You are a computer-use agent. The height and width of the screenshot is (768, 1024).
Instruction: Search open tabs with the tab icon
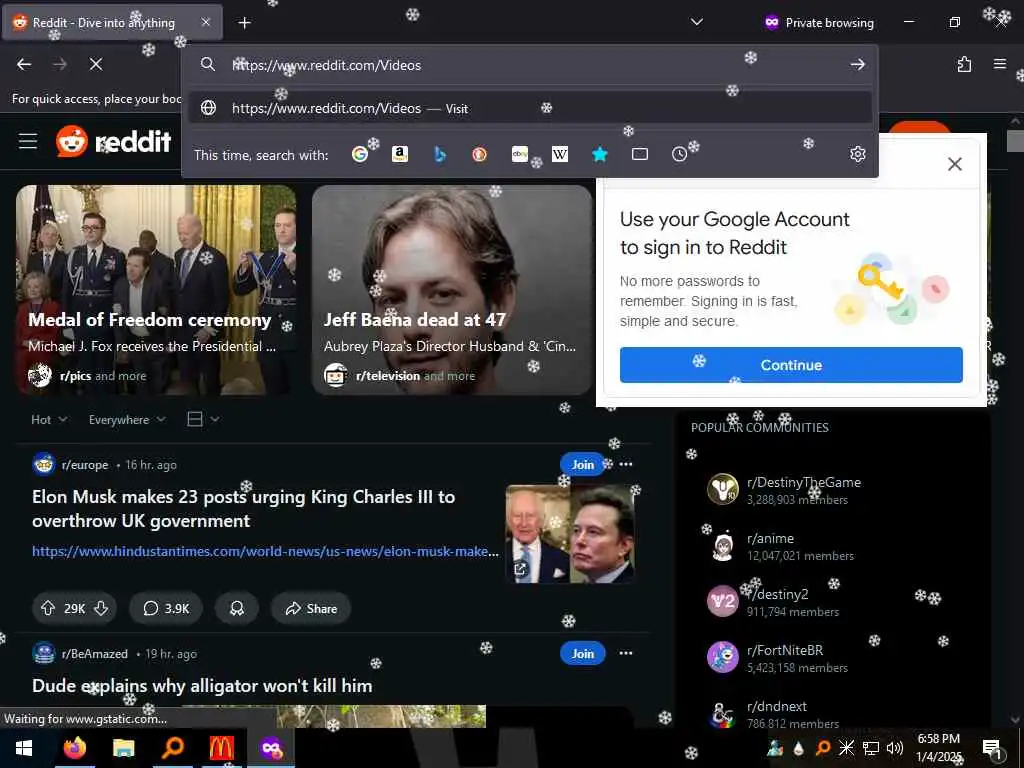pyautogui.click(x=640, y=154)
